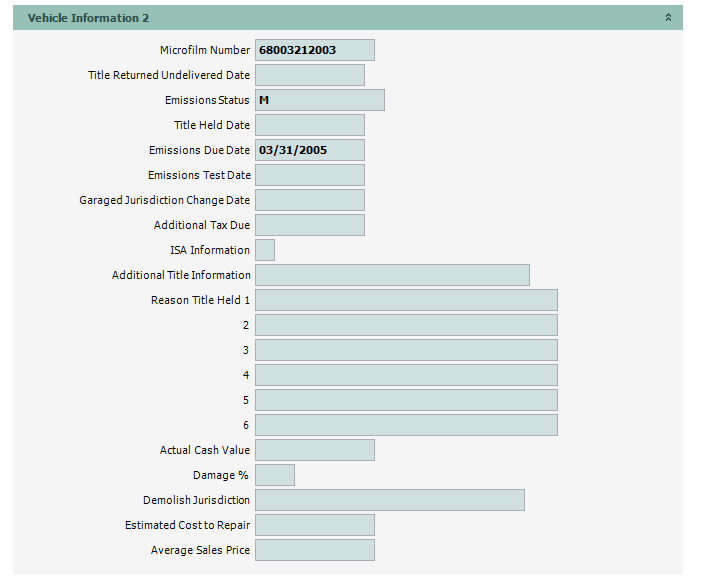Click the Demolish Jurisdiction field
Viewport: 705px width, 581px height.
[389, 500]
